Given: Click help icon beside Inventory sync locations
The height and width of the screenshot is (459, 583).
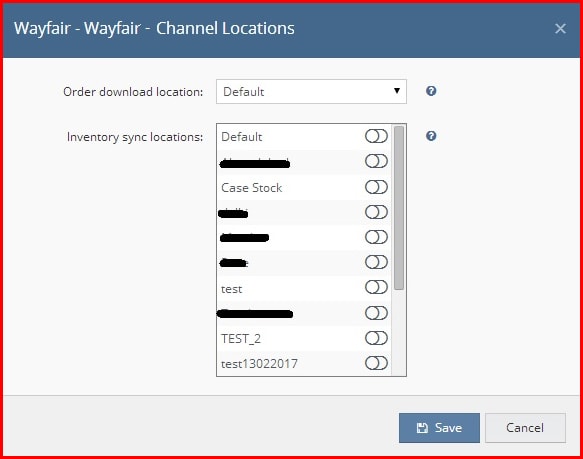Looking at the screenshot, I should (431, 136).
